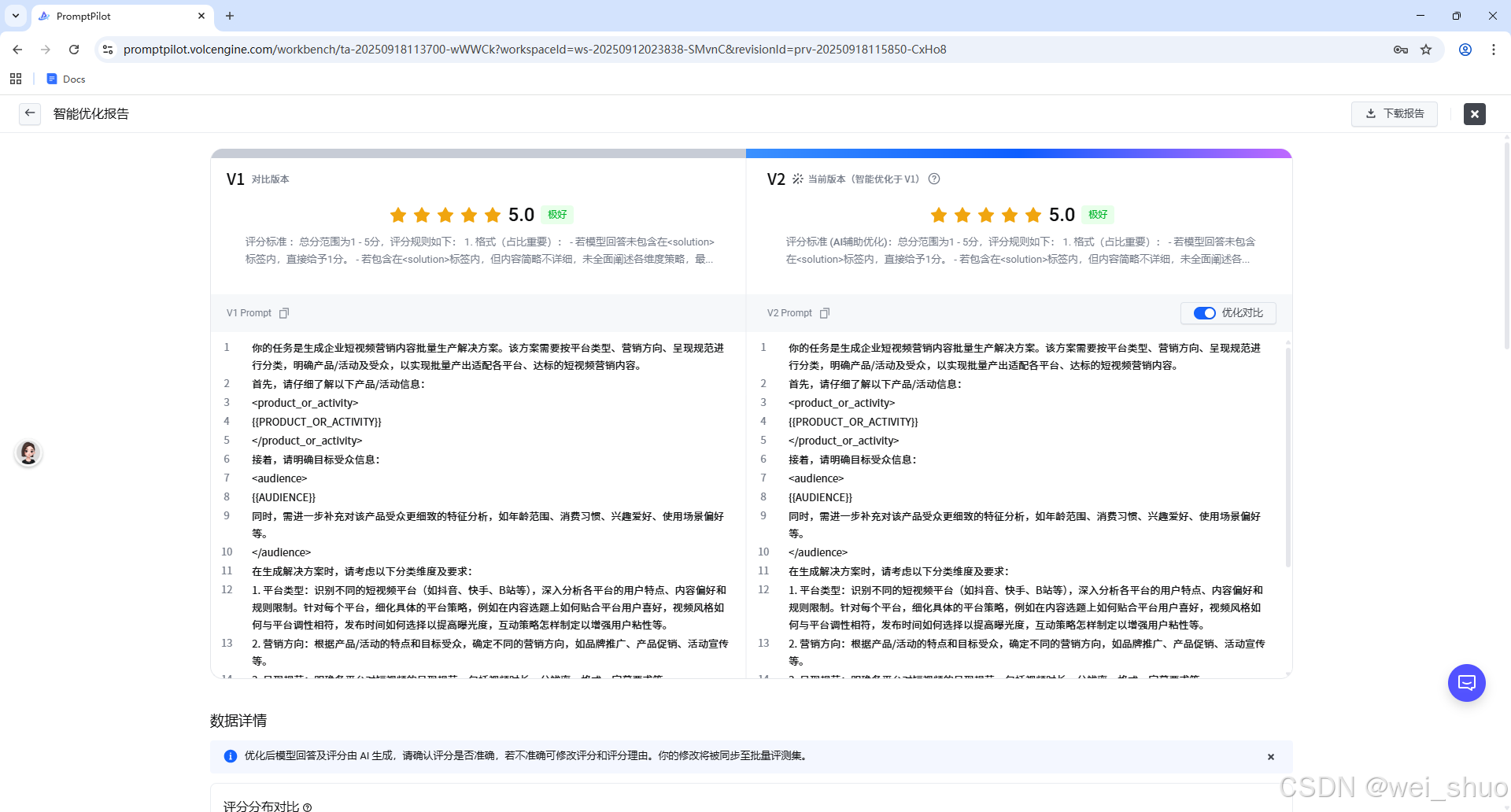Click the V1 评分标准 description text
1511x812 pixels.
(x=480, y=250)
